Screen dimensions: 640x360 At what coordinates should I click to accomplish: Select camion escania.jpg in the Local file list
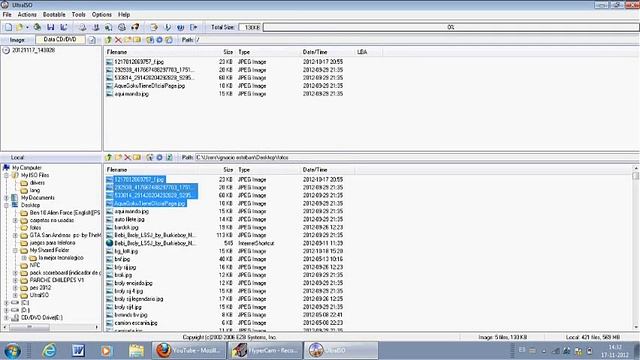click(136, 323)
